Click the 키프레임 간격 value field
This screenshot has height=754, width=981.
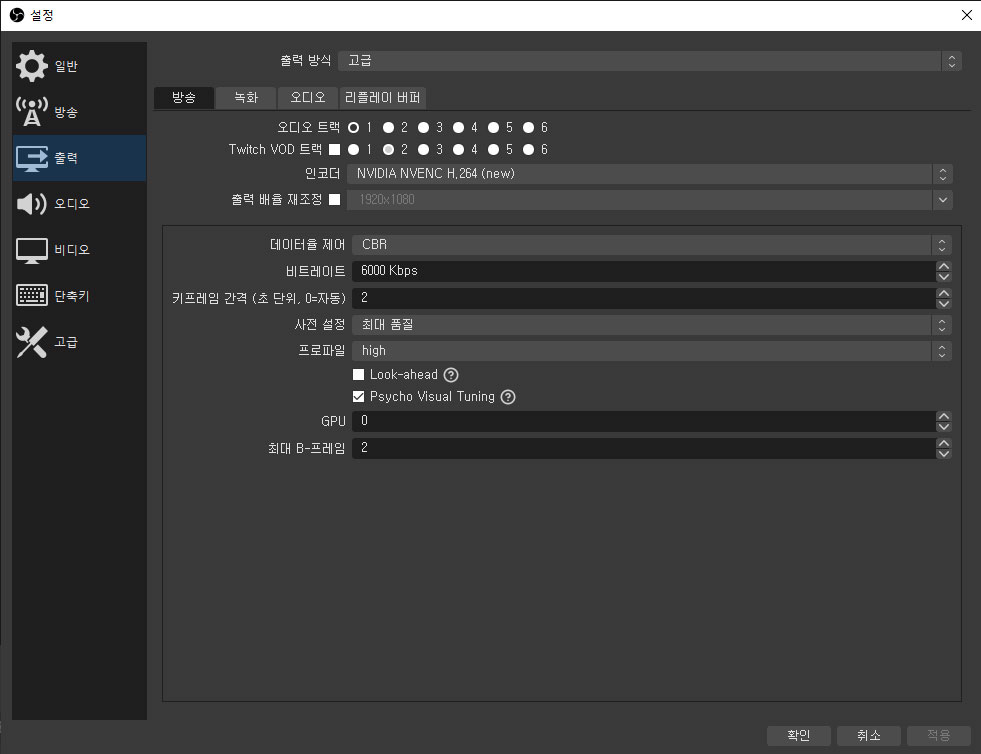644,298
